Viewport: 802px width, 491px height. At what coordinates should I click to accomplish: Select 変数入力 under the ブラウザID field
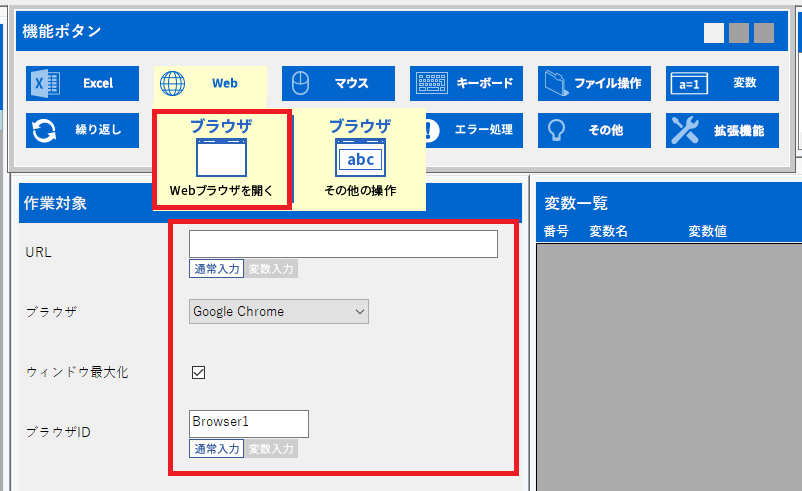pyautogui.click(x=271, y=449)
